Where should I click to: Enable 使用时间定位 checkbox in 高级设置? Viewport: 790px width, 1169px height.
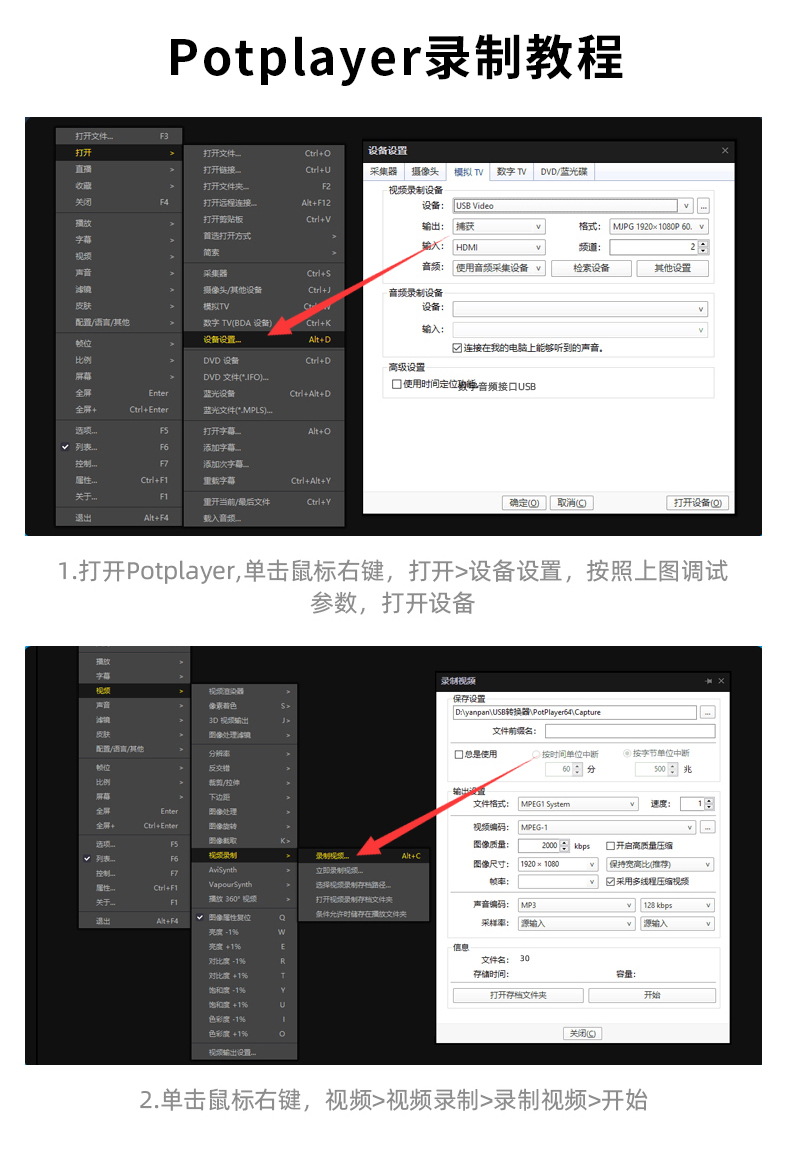click(396, 384)
